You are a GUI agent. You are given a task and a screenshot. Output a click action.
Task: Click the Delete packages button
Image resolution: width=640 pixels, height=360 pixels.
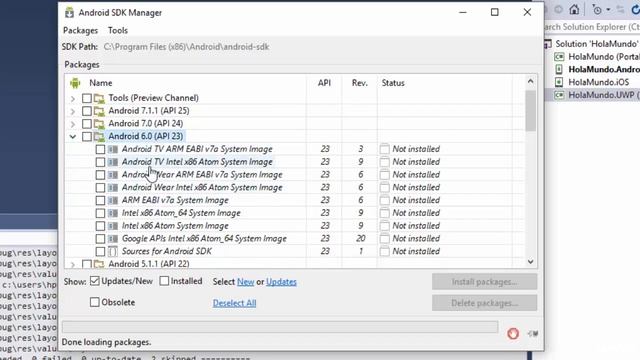(484, 303)
